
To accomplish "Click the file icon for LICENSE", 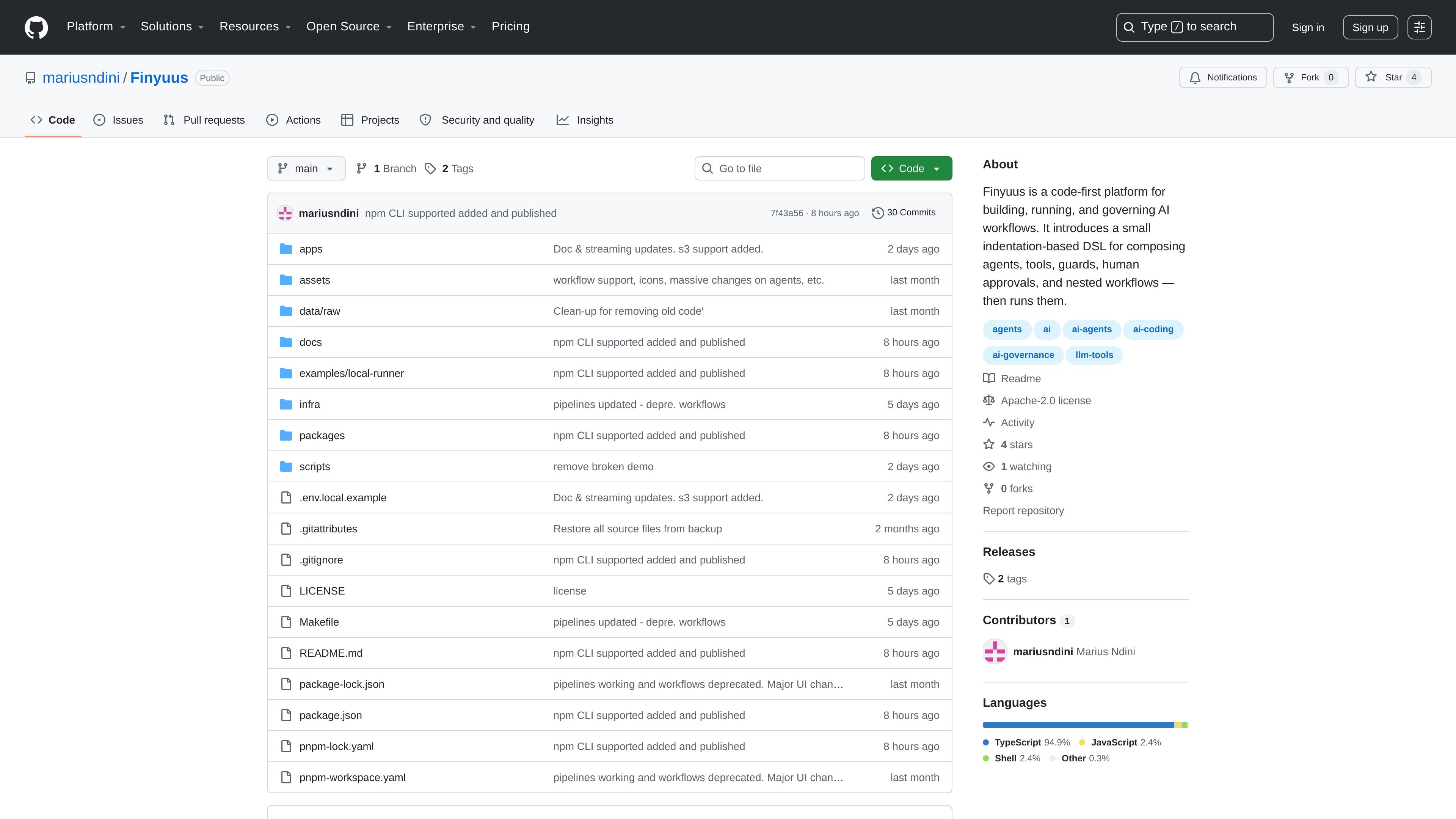I will point(287,591).
